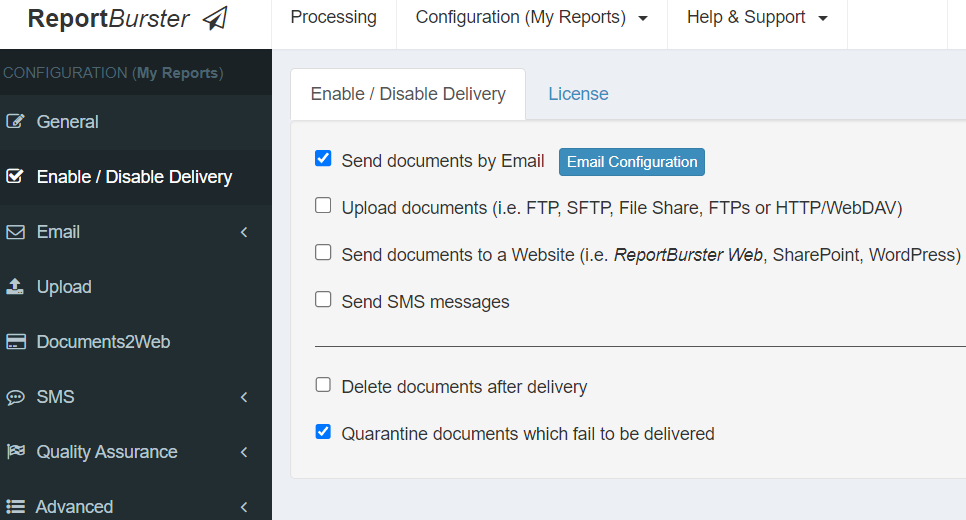Click the Quality Assurance flag icon
Image resolution: width=966 pixels, height=520 pixels.
coord(15,452)
